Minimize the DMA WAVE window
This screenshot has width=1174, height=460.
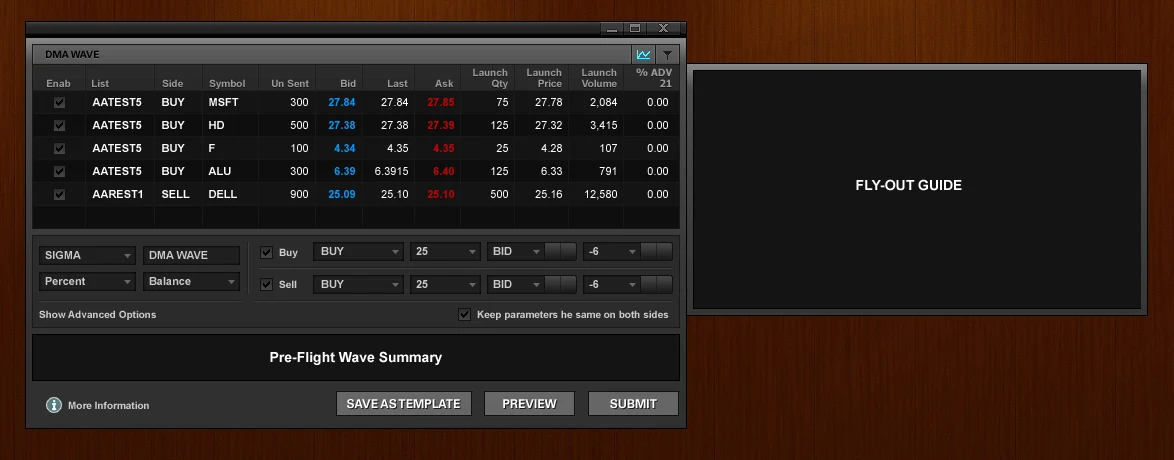[612, 28]
